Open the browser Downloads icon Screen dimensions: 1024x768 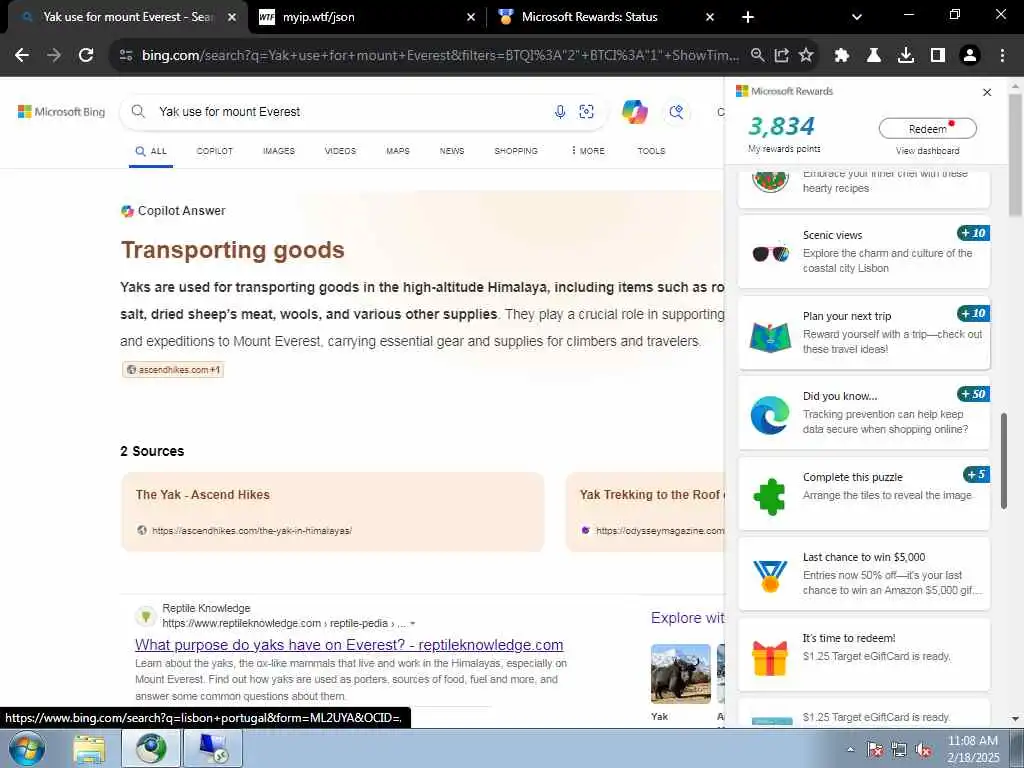tap(906, 56)
